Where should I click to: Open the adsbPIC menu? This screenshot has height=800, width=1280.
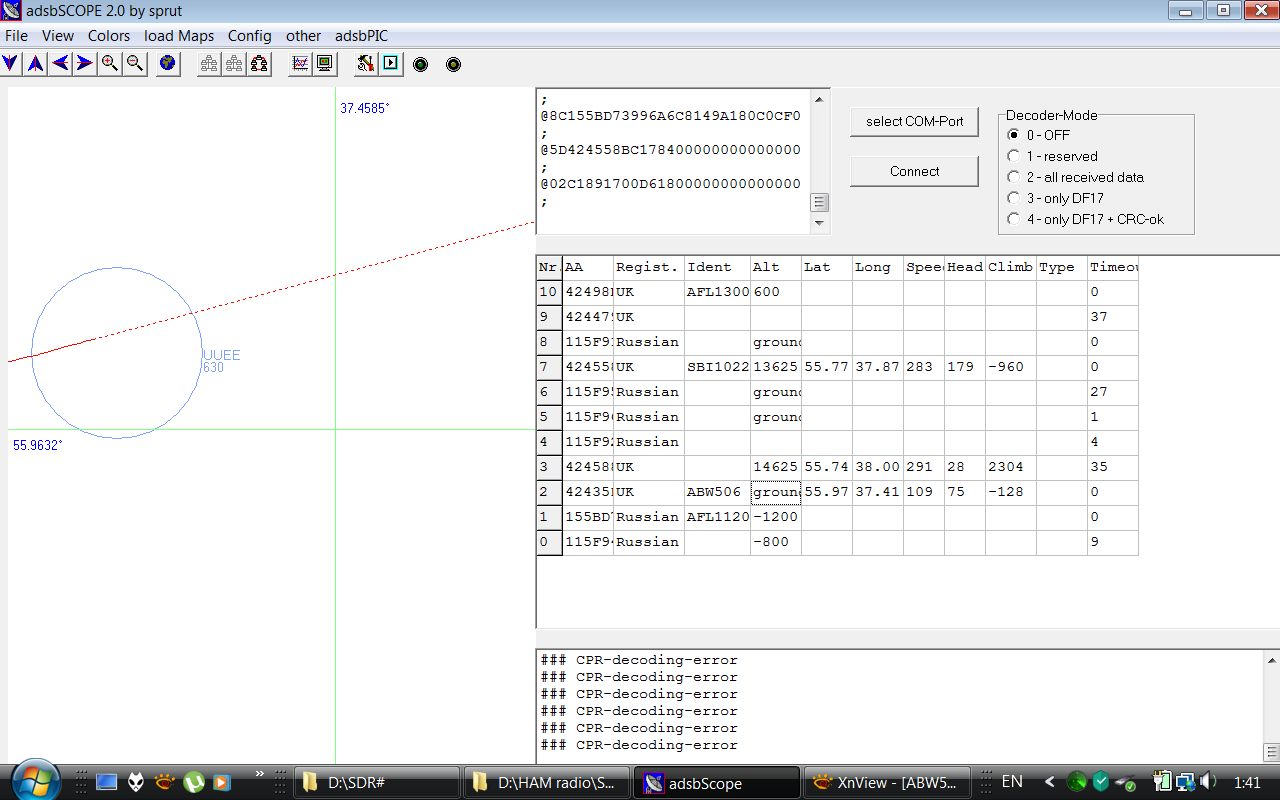pyautogui.click(x=361, y=36)
